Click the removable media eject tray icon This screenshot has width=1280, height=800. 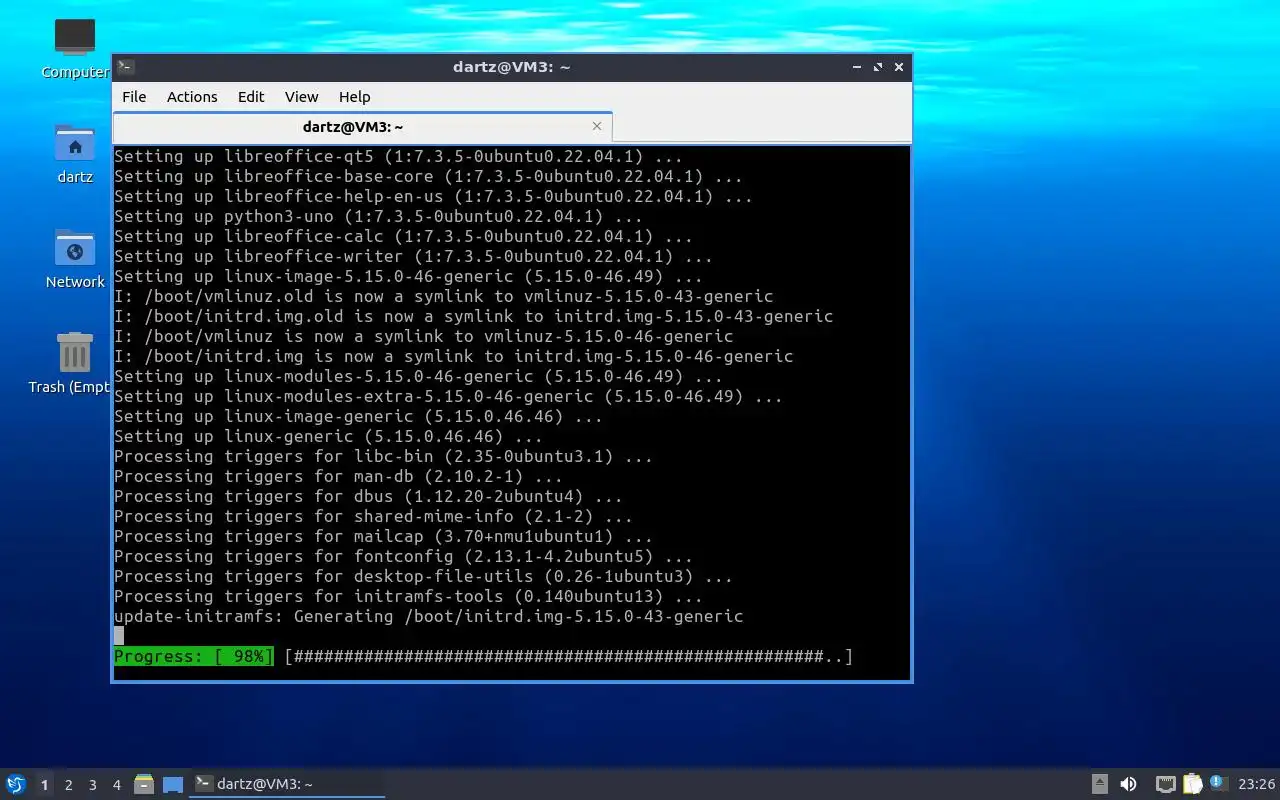tap(1099, 784)
